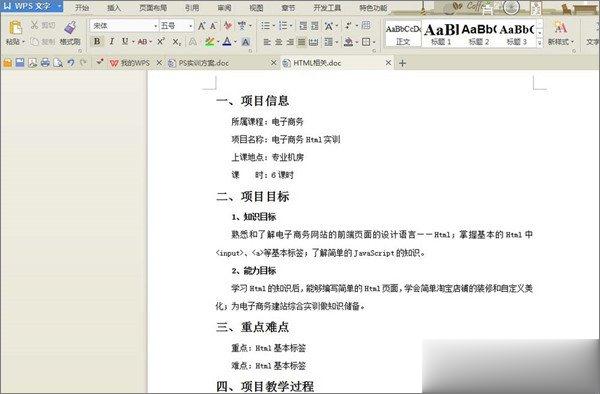Click the highlight color marker swatch
The image size is (600, 394).
tap(209, 42)
